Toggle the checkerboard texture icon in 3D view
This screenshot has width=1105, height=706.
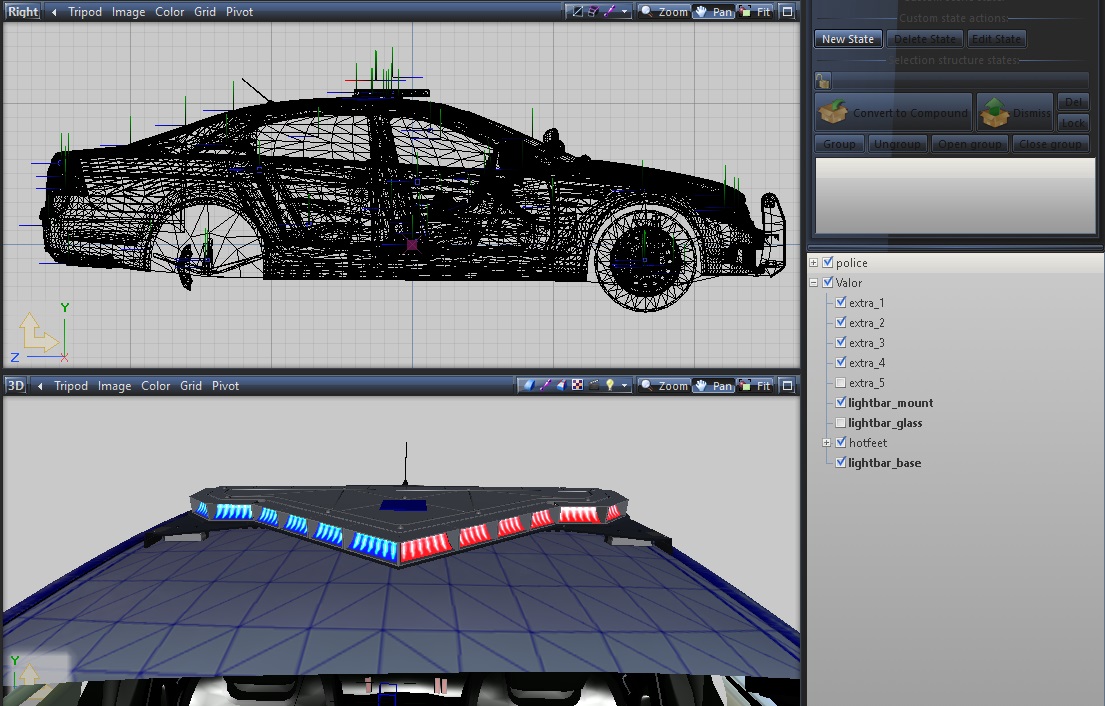point(577,386)
